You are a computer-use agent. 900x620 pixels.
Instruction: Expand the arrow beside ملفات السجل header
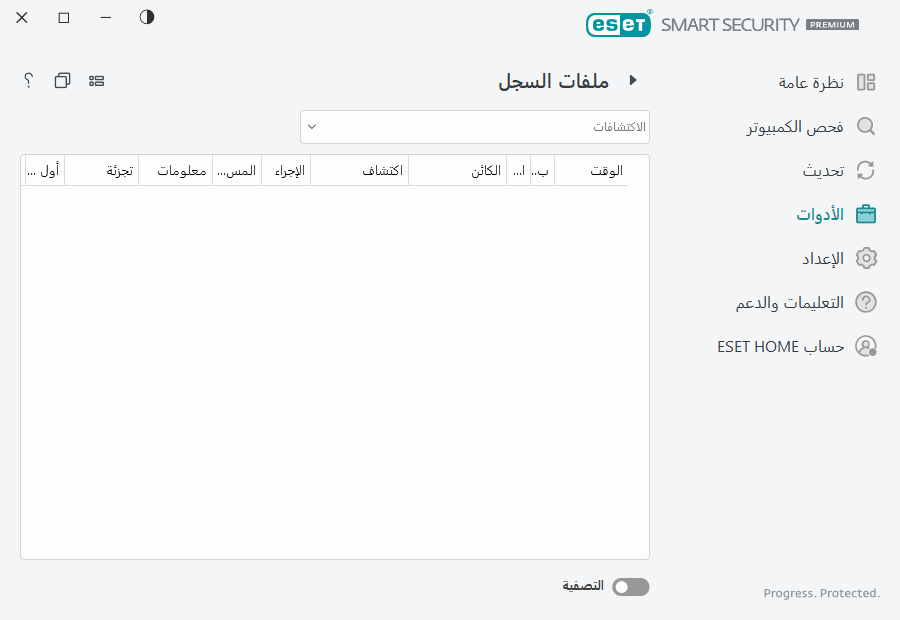coord(633,81)
